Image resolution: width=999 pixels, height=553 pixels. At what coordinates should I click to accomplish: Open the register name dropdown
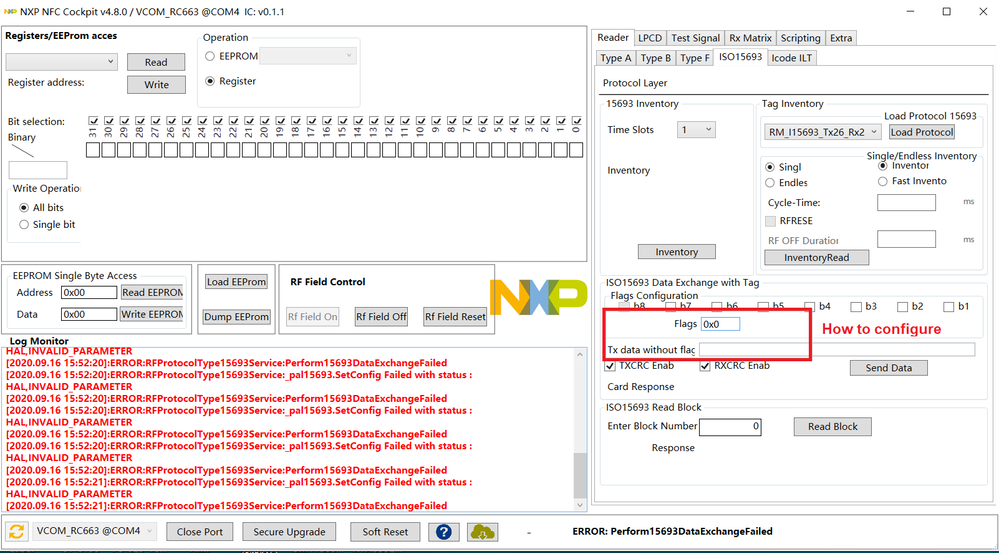tap(62, 62)
